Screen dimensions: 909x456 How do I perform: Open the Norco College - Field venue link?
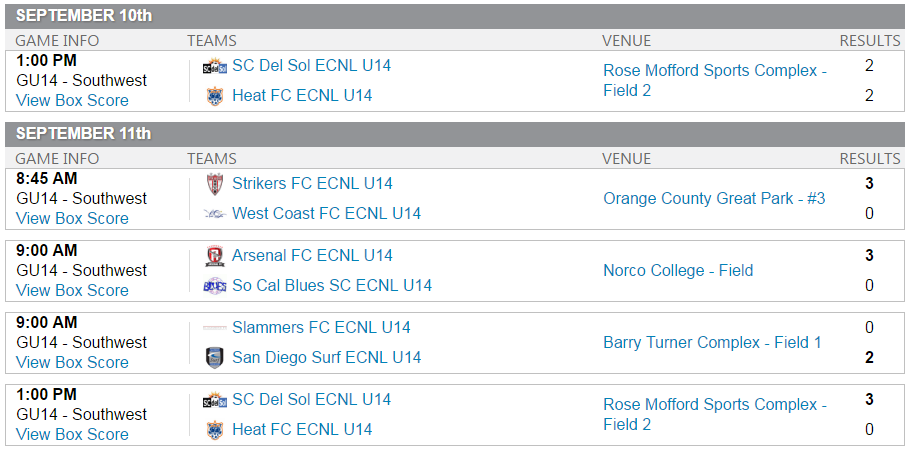(678, 270)
